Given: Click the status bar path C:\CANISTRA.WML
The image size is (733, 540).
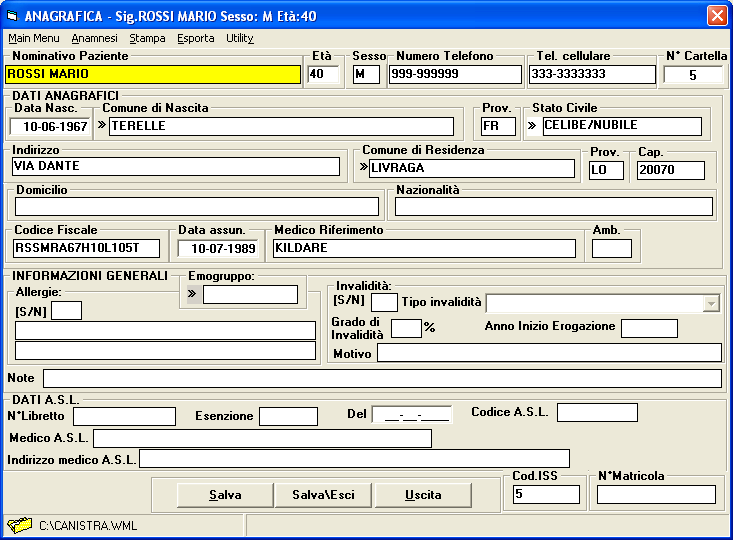Looking at the screenshot, I should [88, 526].
